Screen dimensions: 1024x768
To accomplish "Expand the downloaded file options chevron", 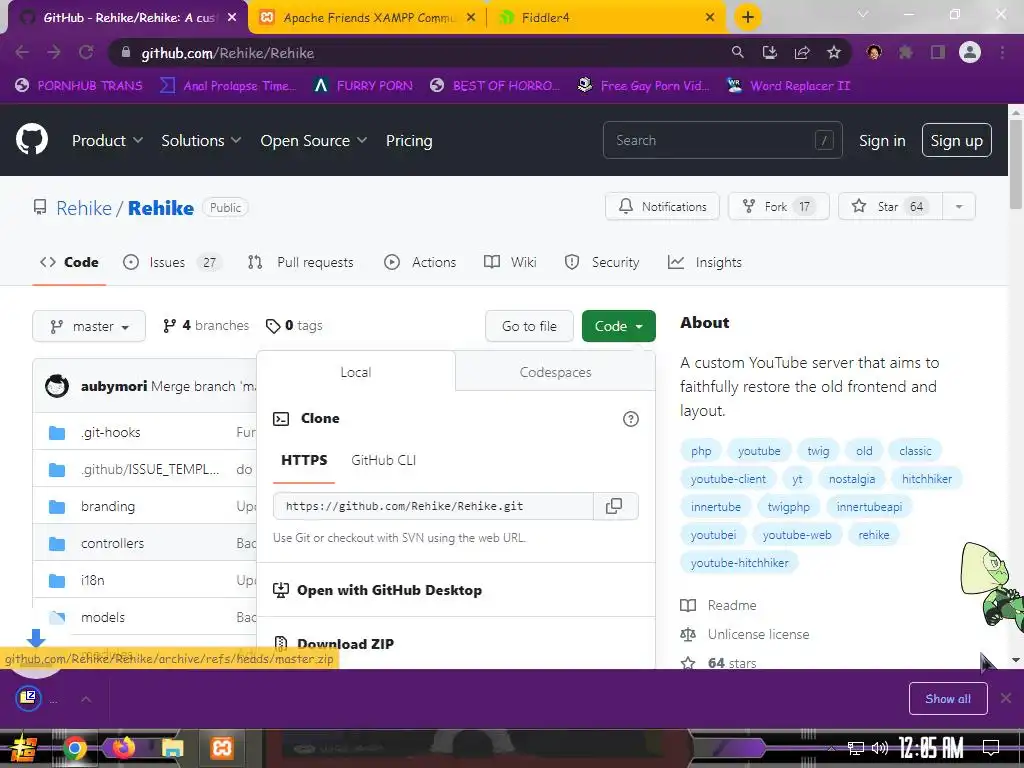I will click(86, 699).
